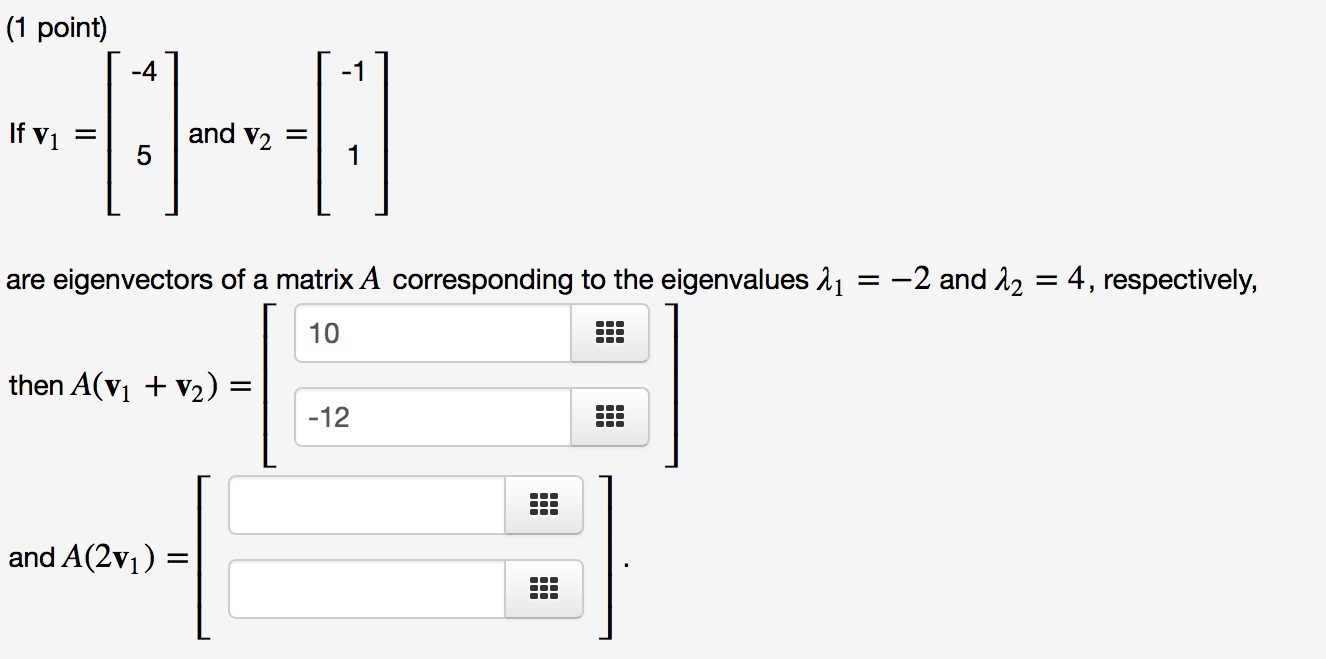Click the matrix entry icon in the top A(2v1) field
The image size is (1326, 659).
tap(545, 505)
